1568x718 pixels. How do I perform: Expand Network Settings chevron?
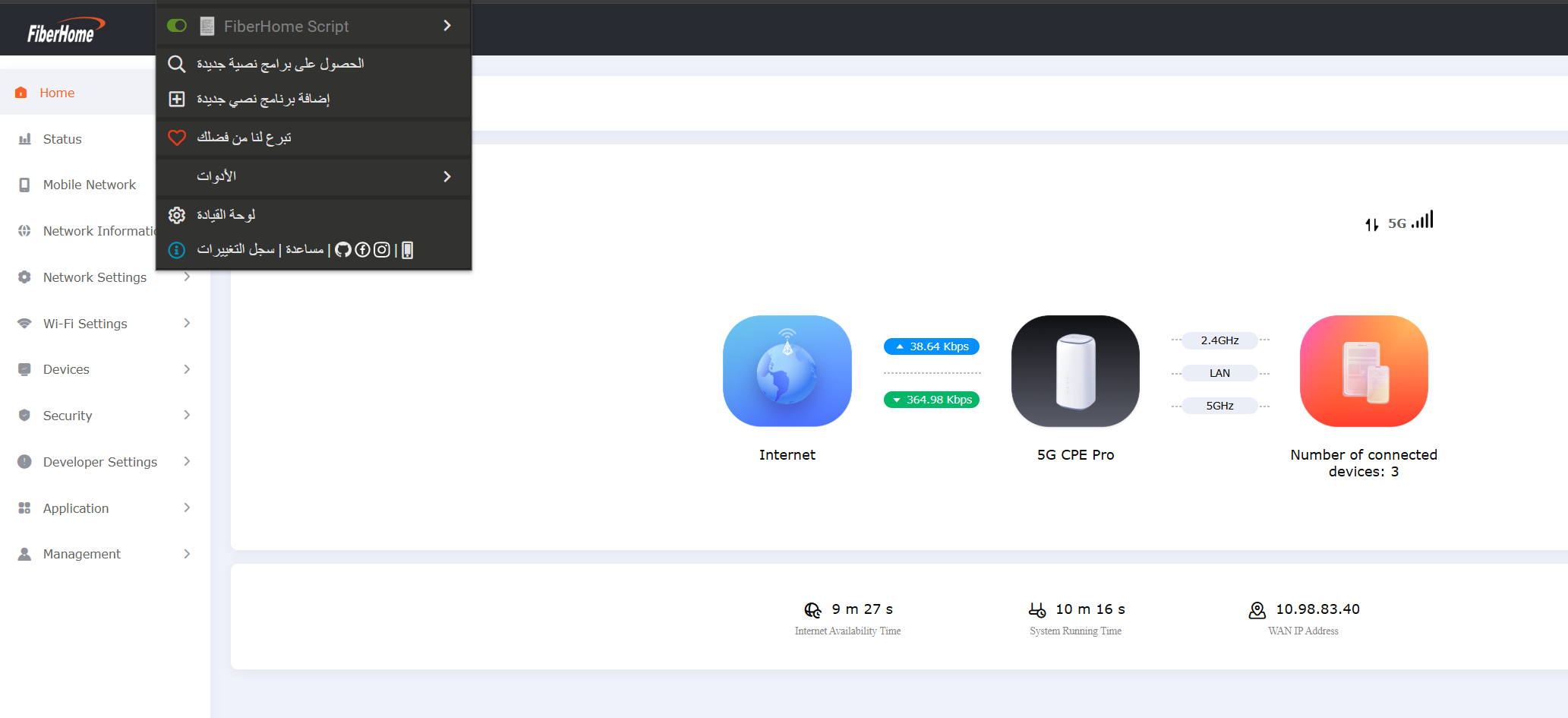coord(187,277)
